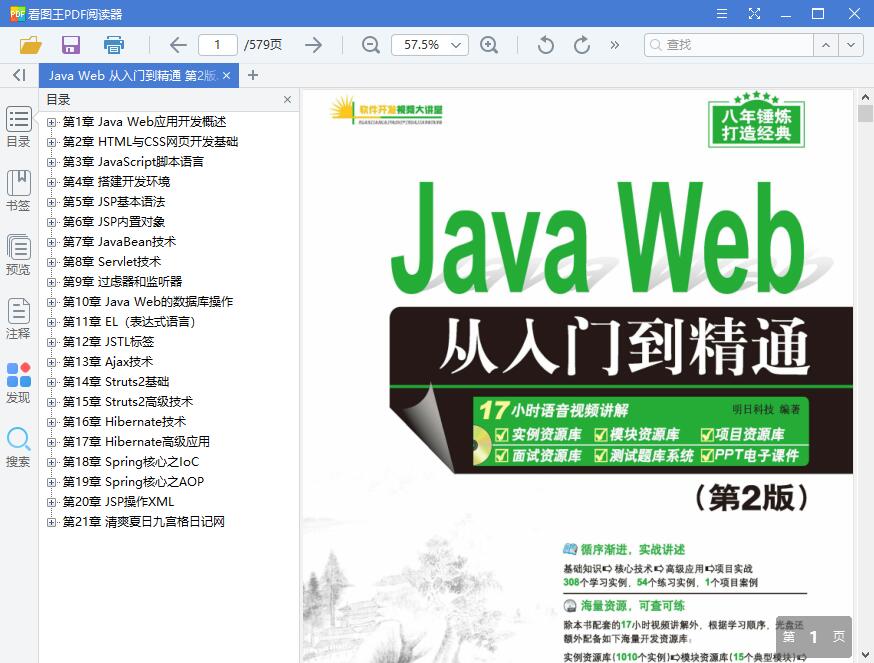Open the 书签 bookmarks panel
Image resolution: width=874 pixels, height=663 pixels.
pyautogui.click(x=18, y=191)
